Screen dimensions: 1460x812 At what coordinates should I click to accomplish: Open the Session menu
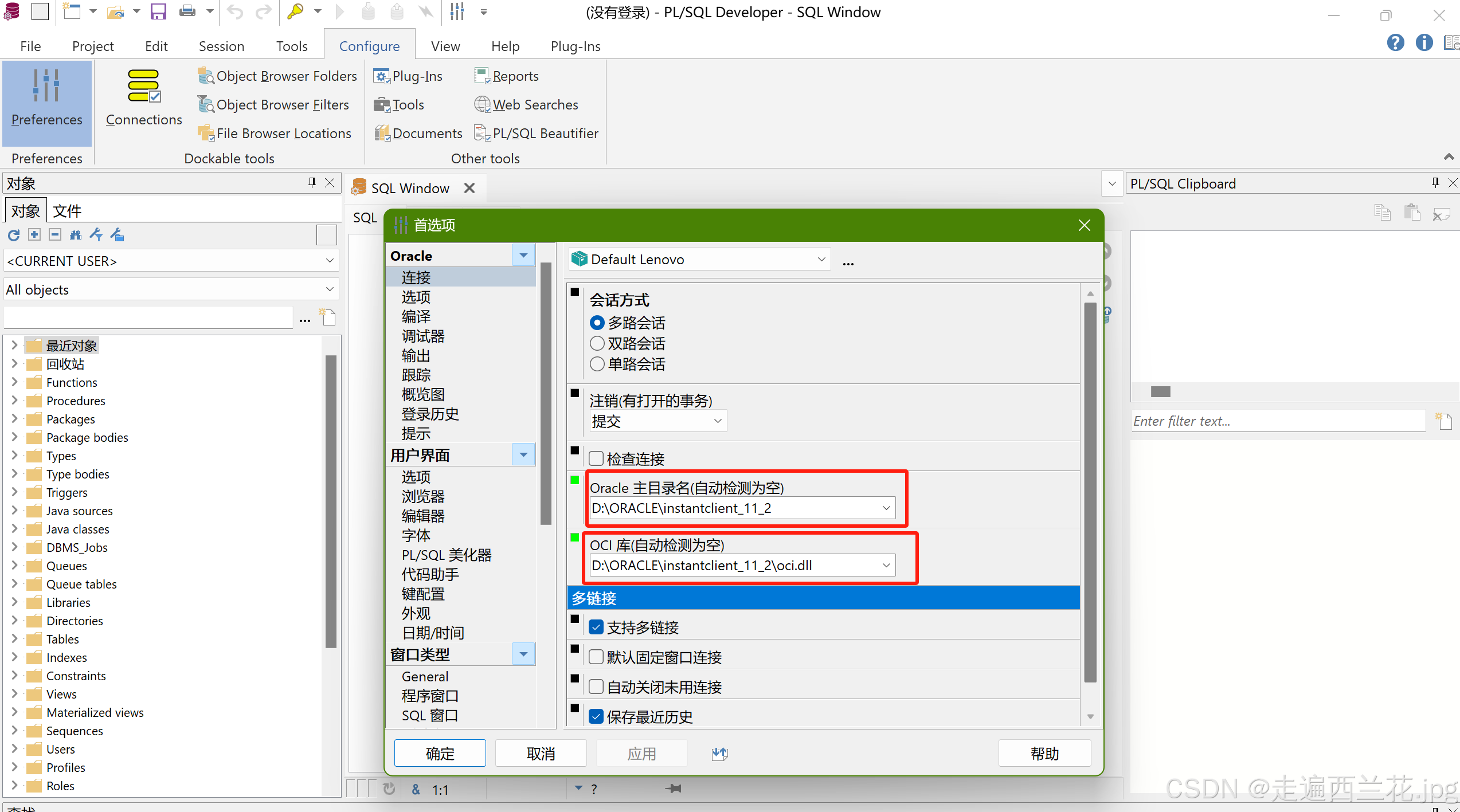pos(221,46)
